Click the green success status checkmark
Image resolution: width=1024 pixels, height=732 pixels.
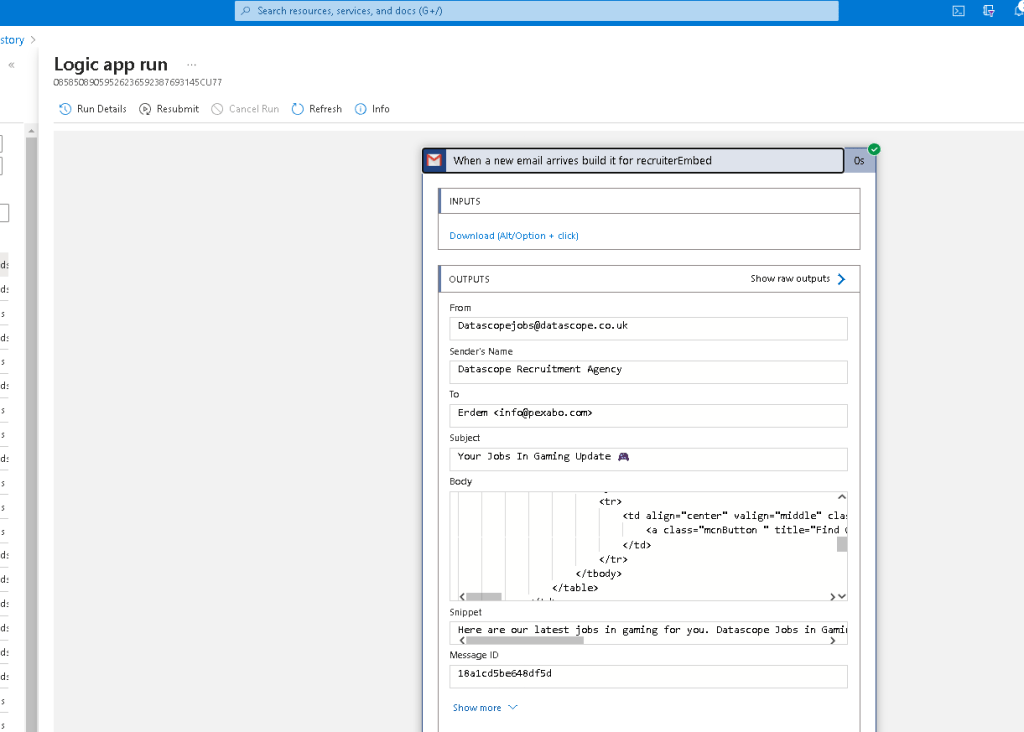(874, 150)
